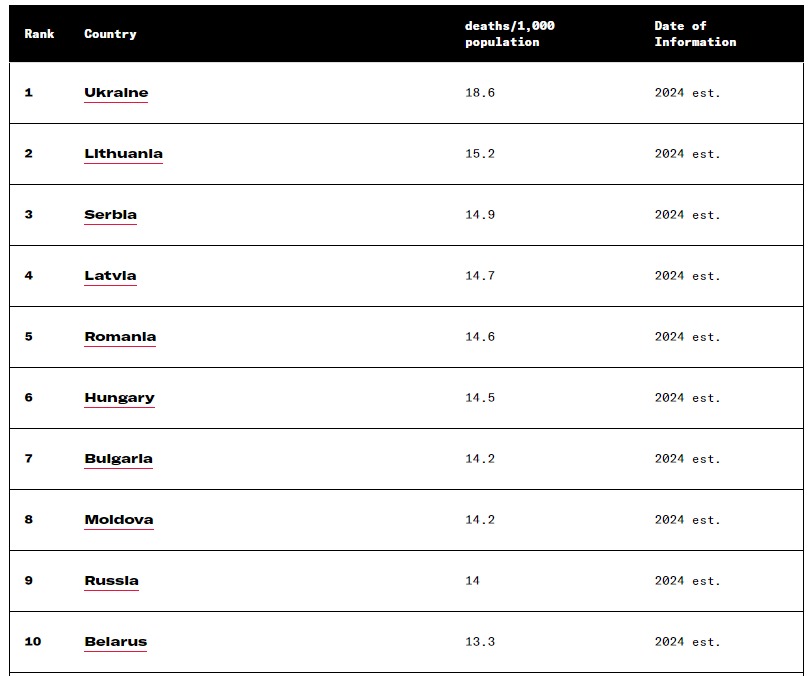Open the Hungary country link

pos(119,398)
